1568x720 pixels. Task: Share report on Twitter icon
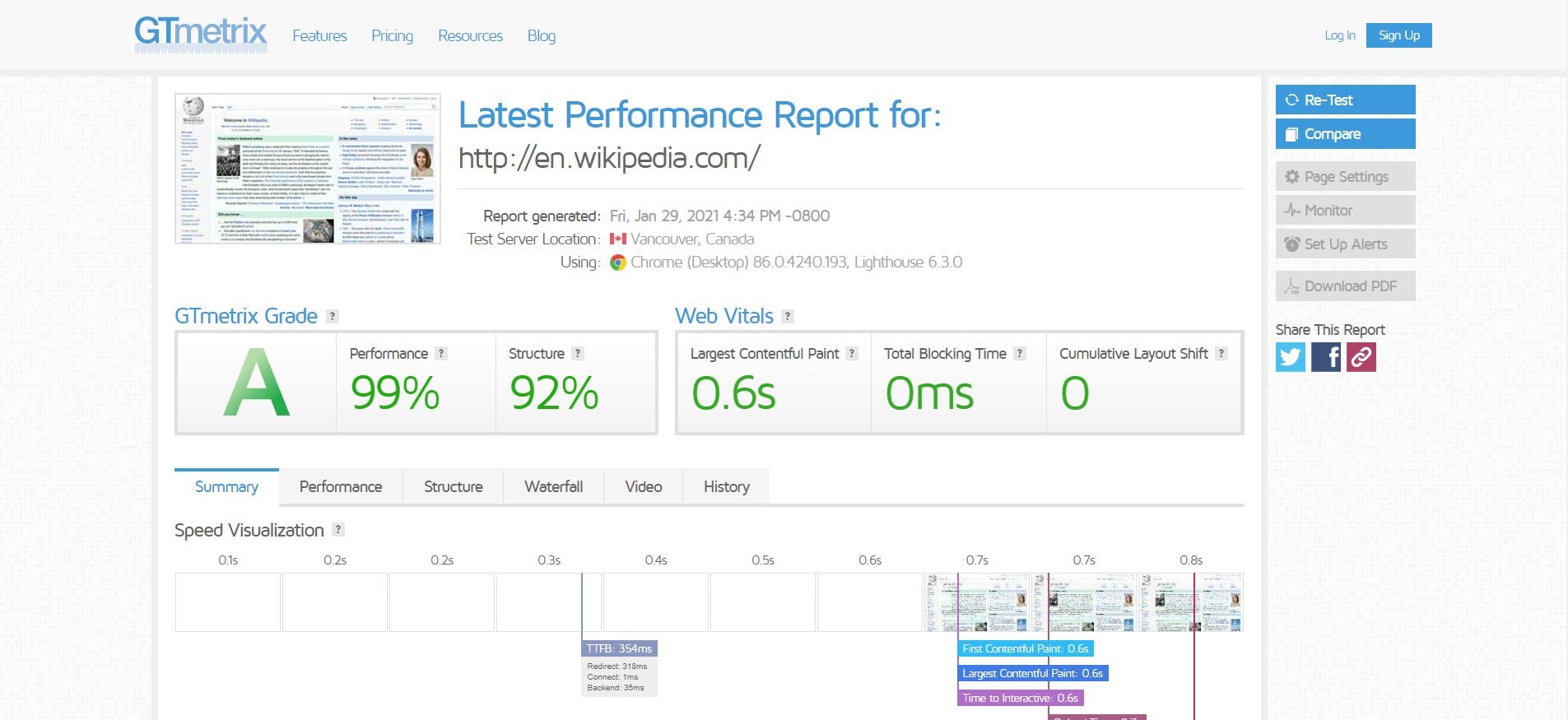click(x=1290, y=357)
